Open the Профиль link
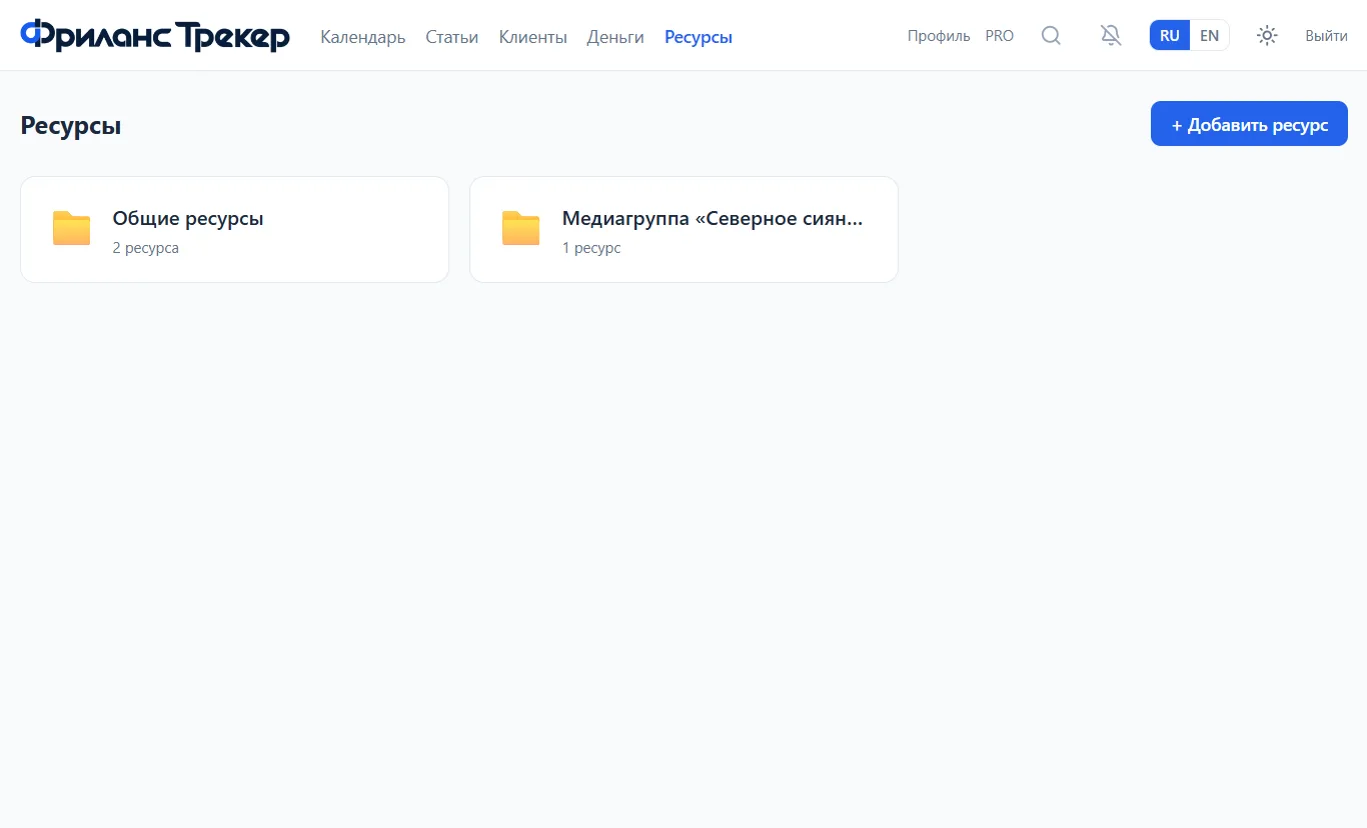Screen dimensions: 1367x828 coord(939,36)
